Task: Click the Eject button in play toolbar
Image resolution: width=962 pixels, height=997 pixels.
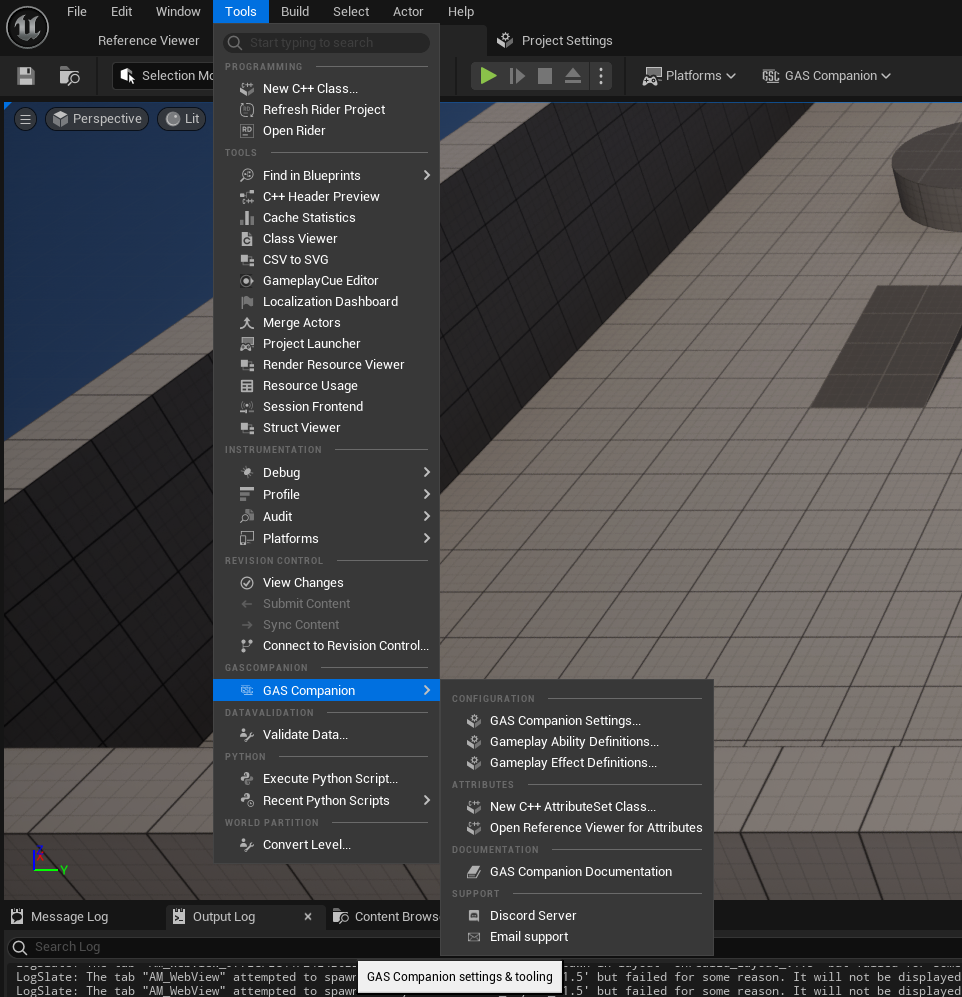Action: pos(573,76)
